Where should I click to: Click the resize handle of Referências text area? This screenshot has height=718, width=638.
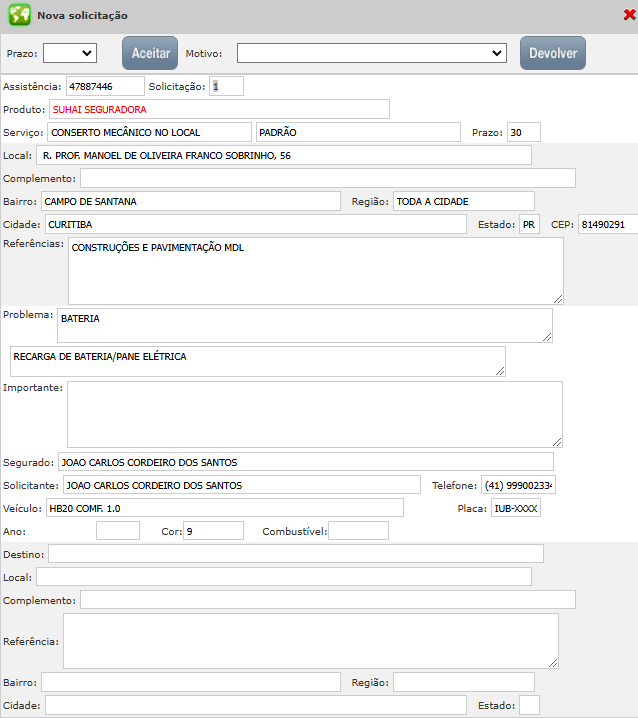click(558, 298)
